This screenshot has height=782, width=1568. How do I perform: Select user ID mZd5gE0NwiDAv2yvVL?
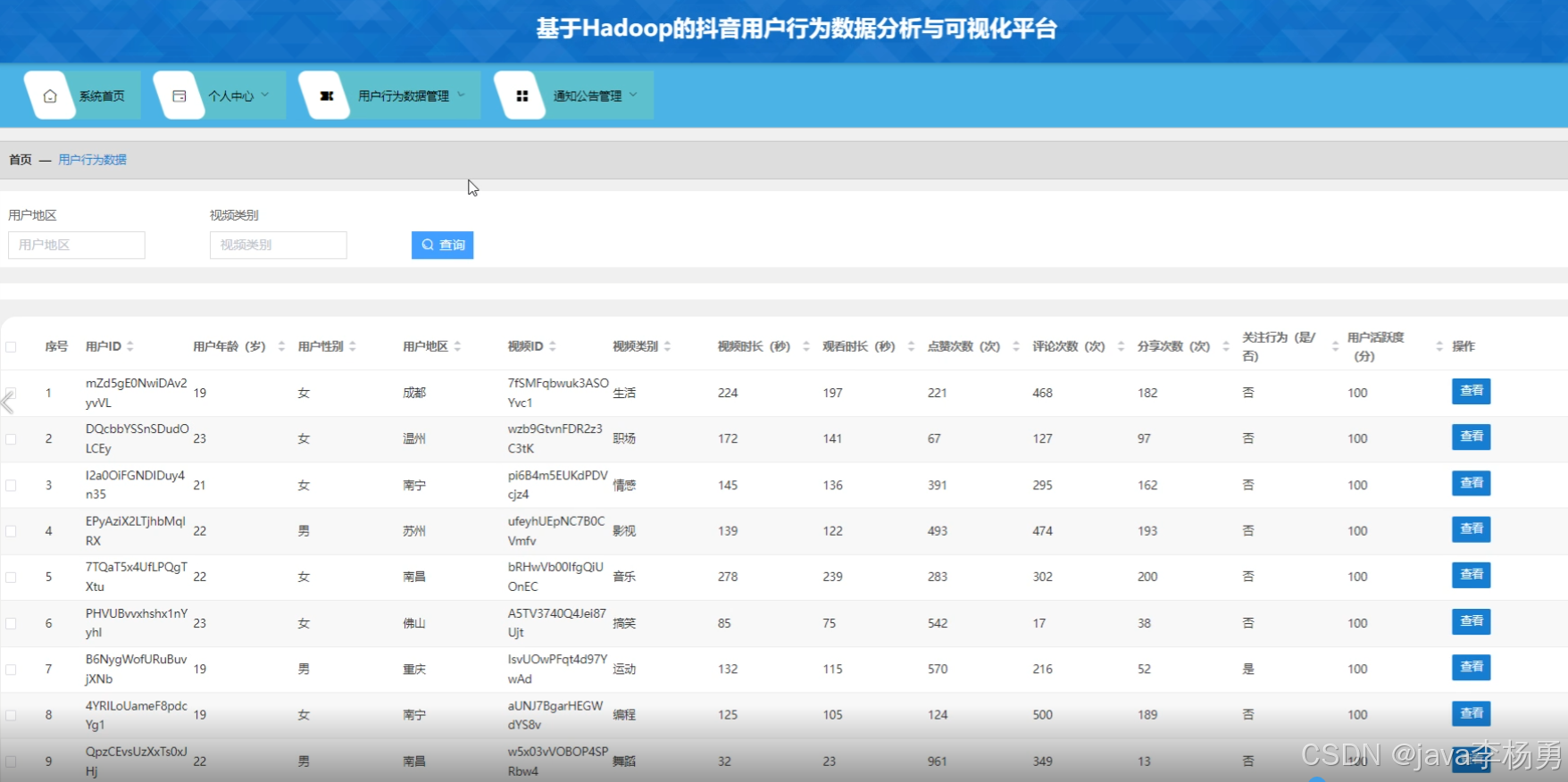(x=137, y=393)
